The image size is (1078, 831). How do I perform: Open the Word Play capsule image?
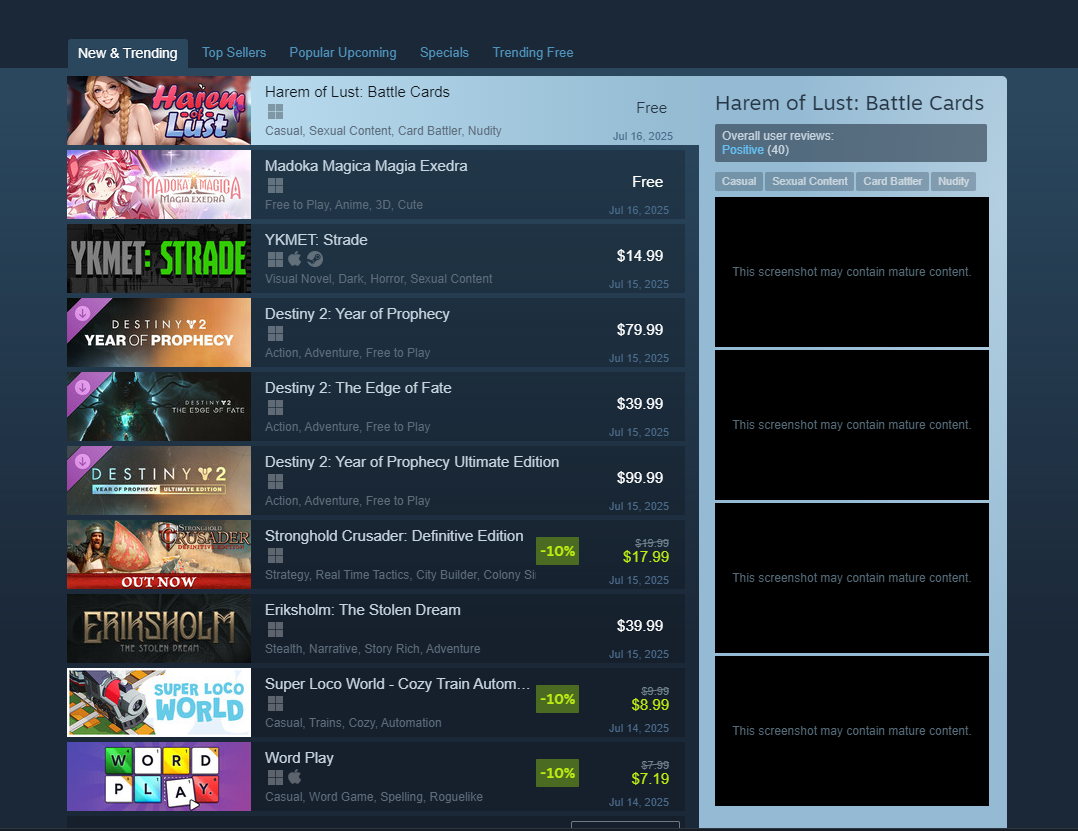tap(159, 777)
